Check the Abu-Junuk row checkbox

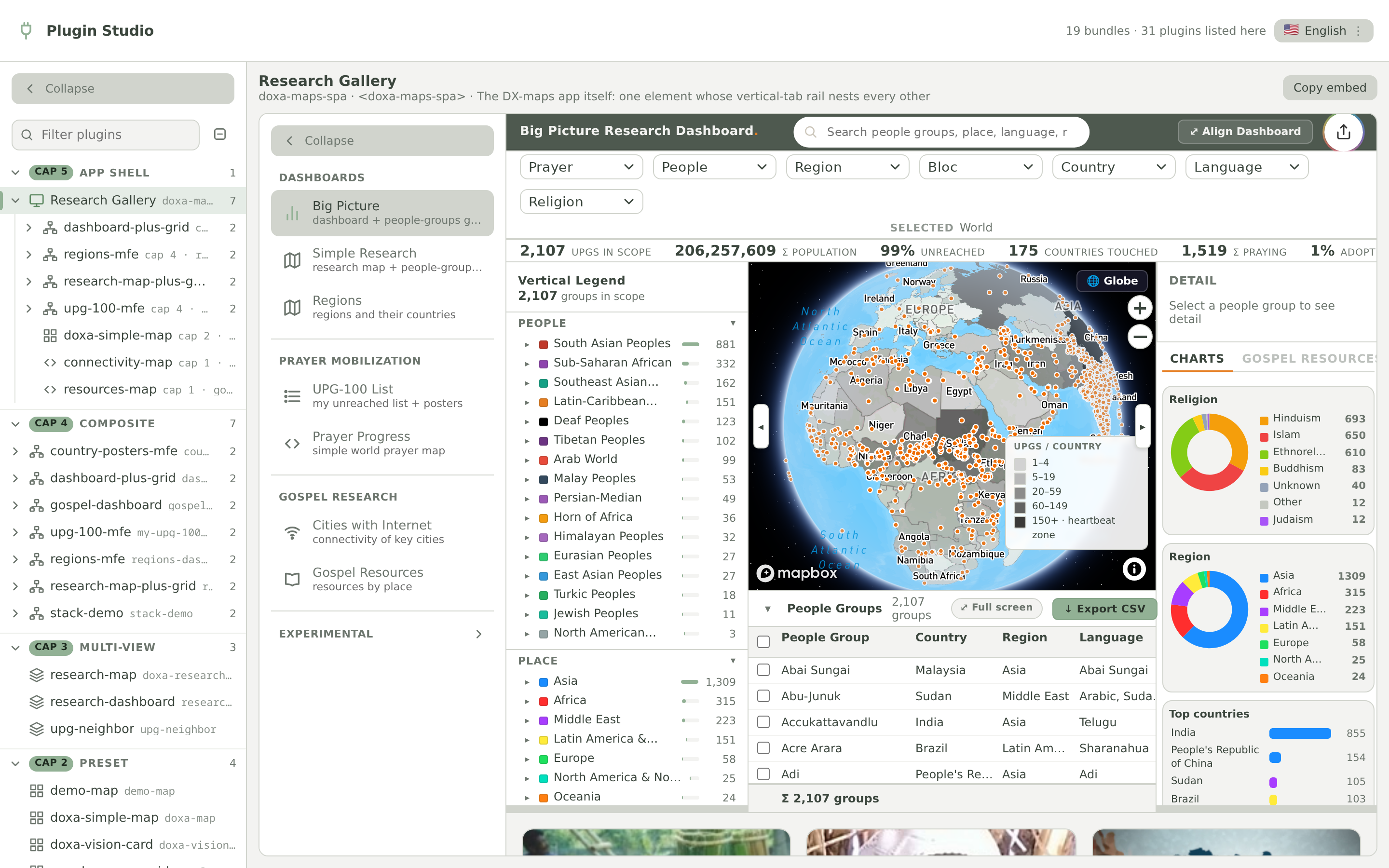coord(763,696)
